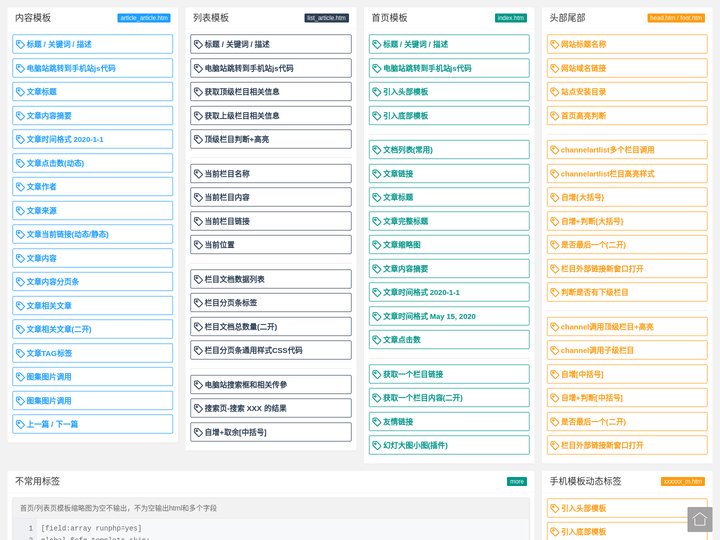Click tag icon beside 文章作者
Image resolution: width=720 pixels, height=540 pixels.
pyautogui.click(x=20, y=186)
